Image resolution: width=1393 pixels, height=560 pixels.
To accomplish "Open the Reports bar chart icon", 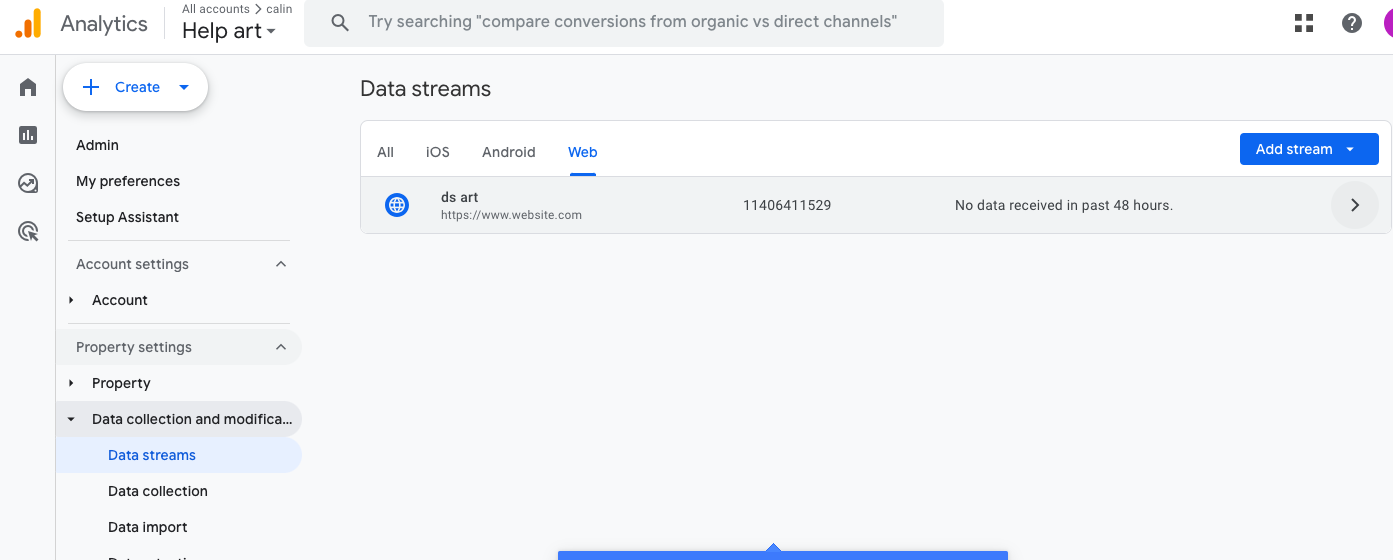I will [x=28, y=135].
